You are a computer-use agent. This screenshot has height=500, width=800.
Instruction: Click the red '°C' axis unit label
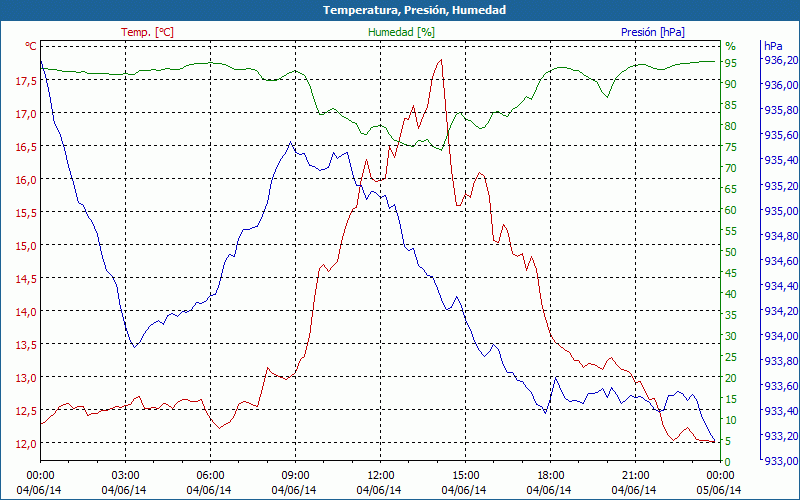[x=31, y=46]
